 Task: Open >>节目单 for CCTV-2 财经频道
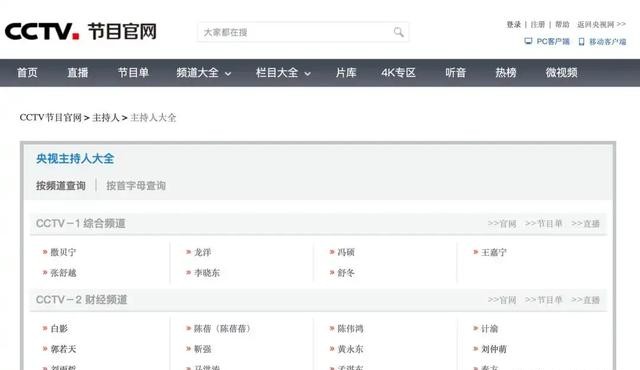tap(544, 300)
